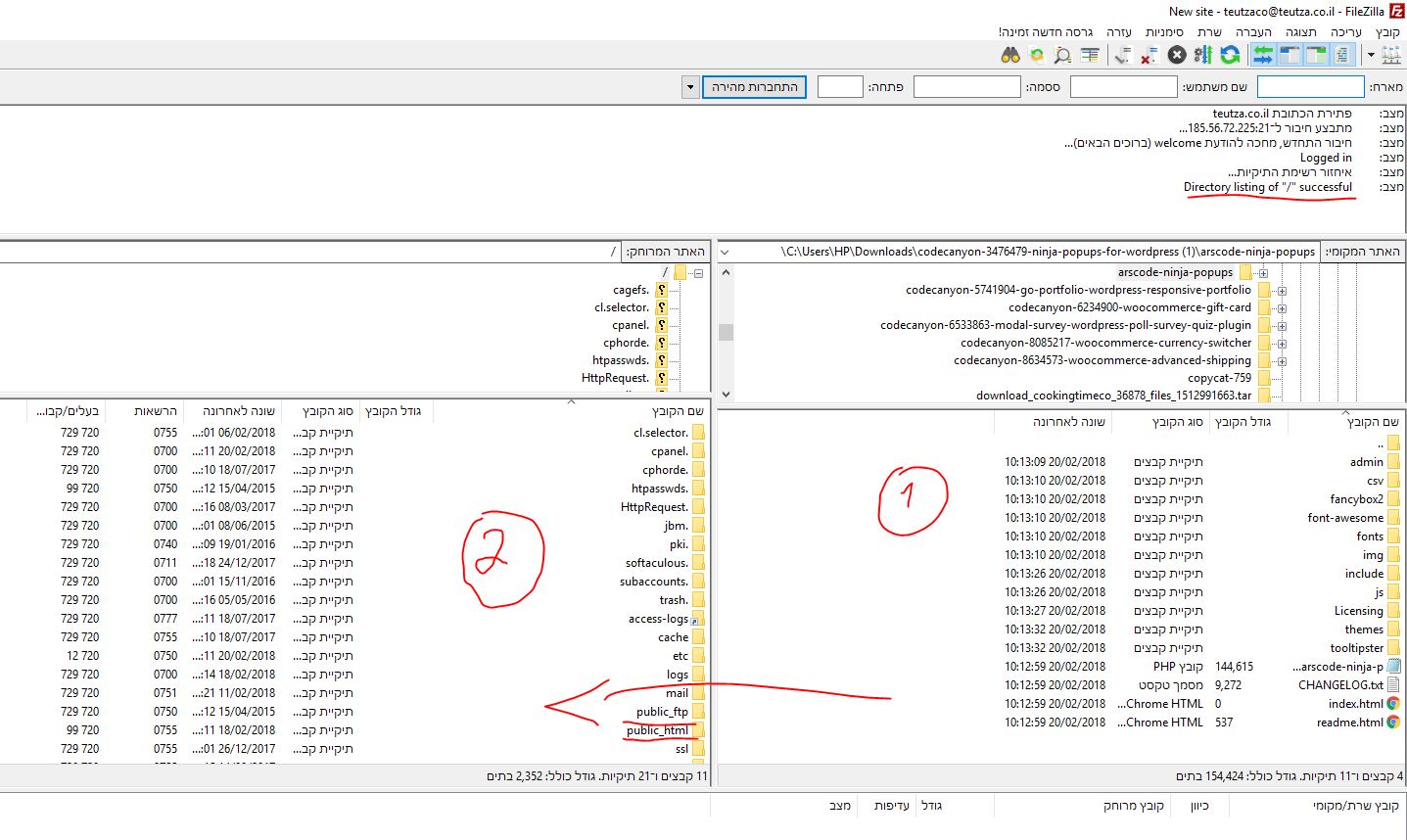
Task: Collapse the remote root "/" tree node
Action: click(698, 273)
